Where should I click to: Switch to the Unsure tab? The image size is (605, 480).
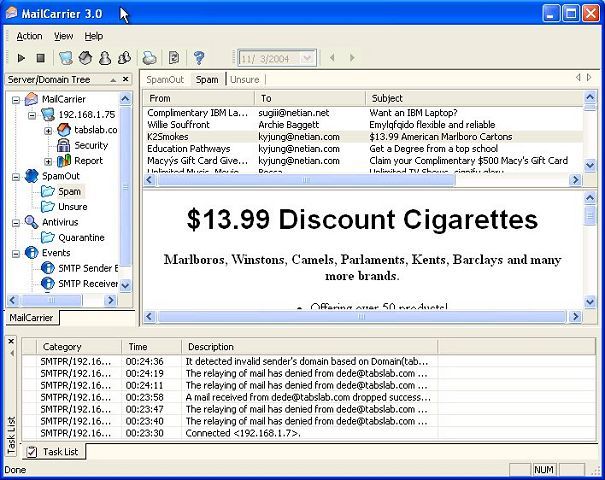click(245, 79)
